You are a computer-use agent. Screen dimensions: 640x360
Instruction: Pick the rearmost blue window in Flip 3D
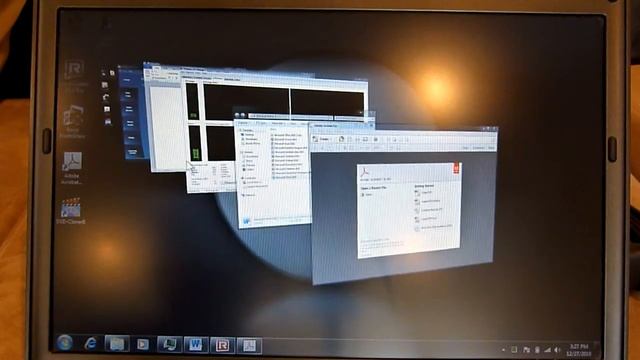click(x=131, y=114)
